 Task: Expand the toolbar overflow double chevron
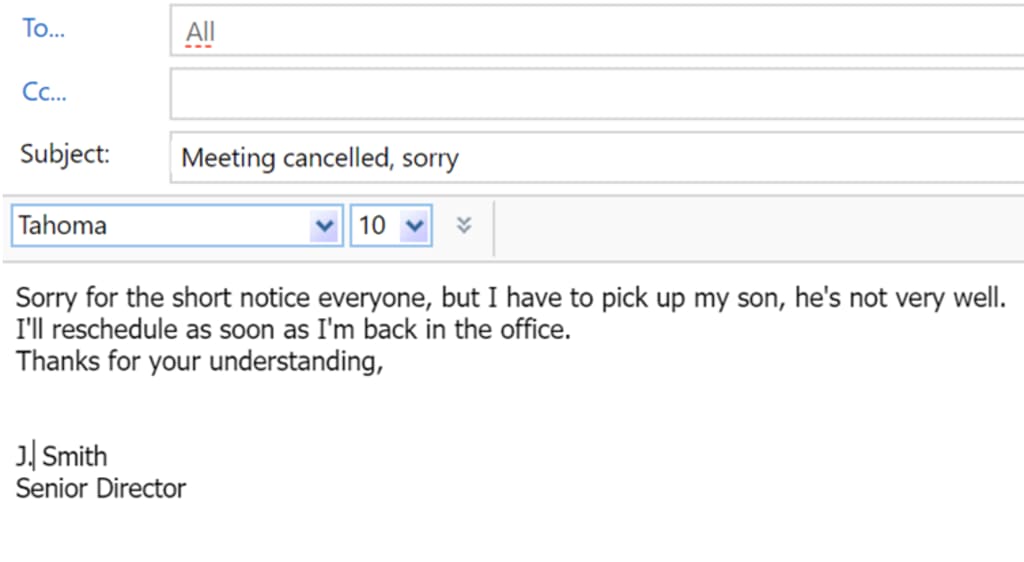[x=464, y=225]
